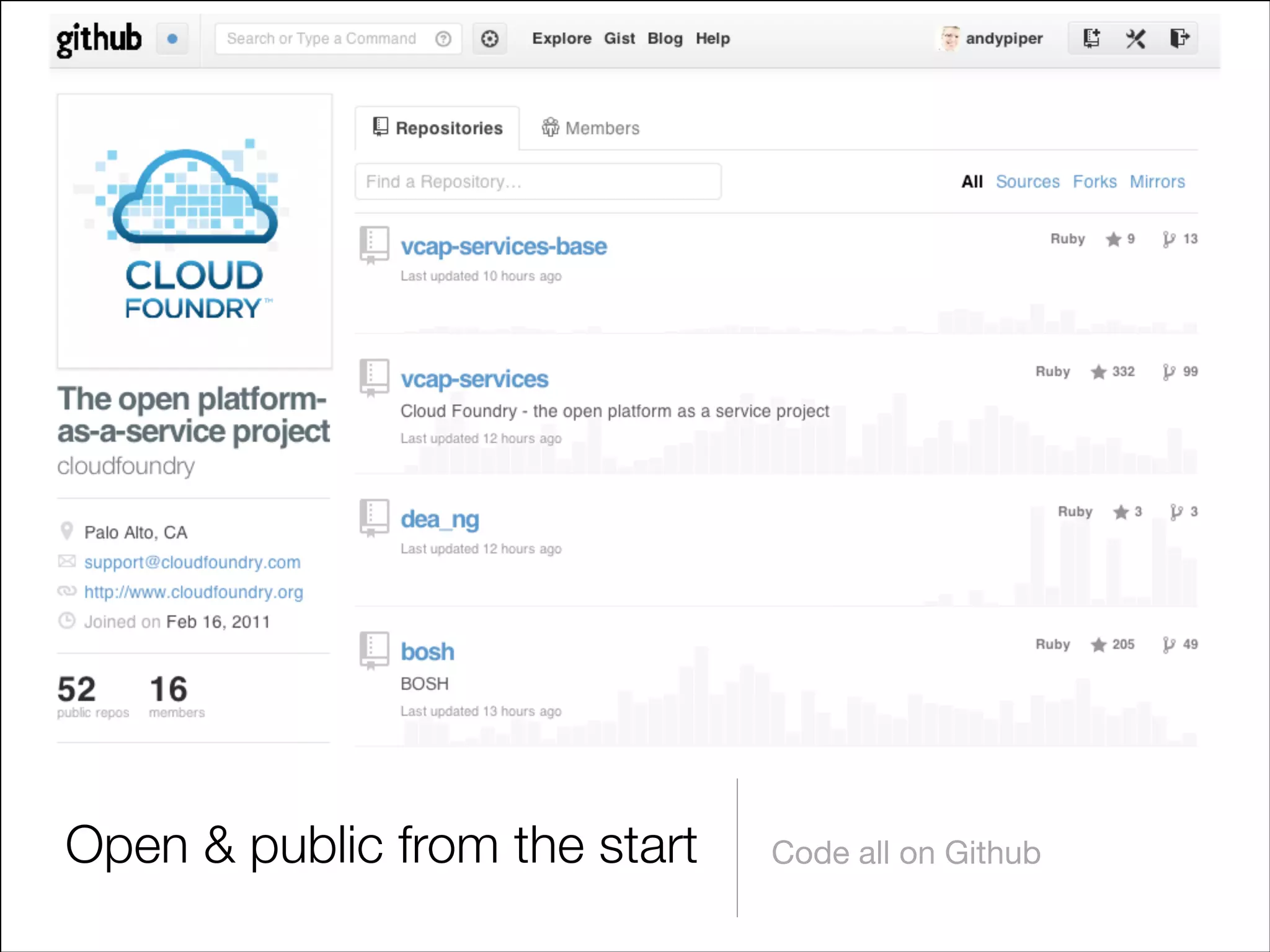Click the 49 fork count for bosh
1270x952 pixels.
click(1190, 644)
